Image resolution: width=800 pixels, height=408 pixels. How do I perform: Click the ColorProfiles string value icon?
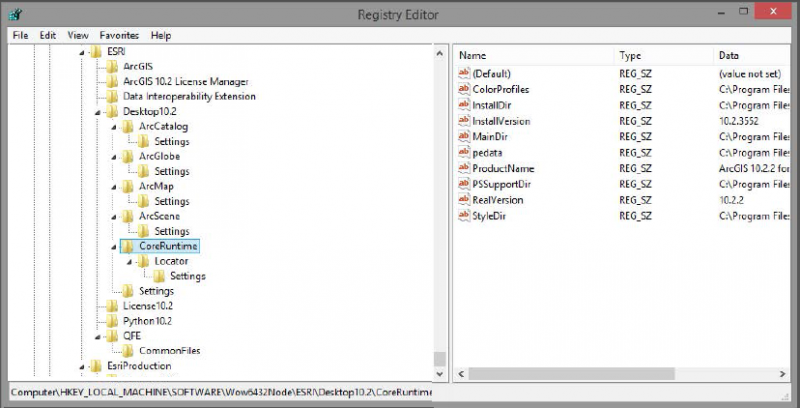[464, 89]
